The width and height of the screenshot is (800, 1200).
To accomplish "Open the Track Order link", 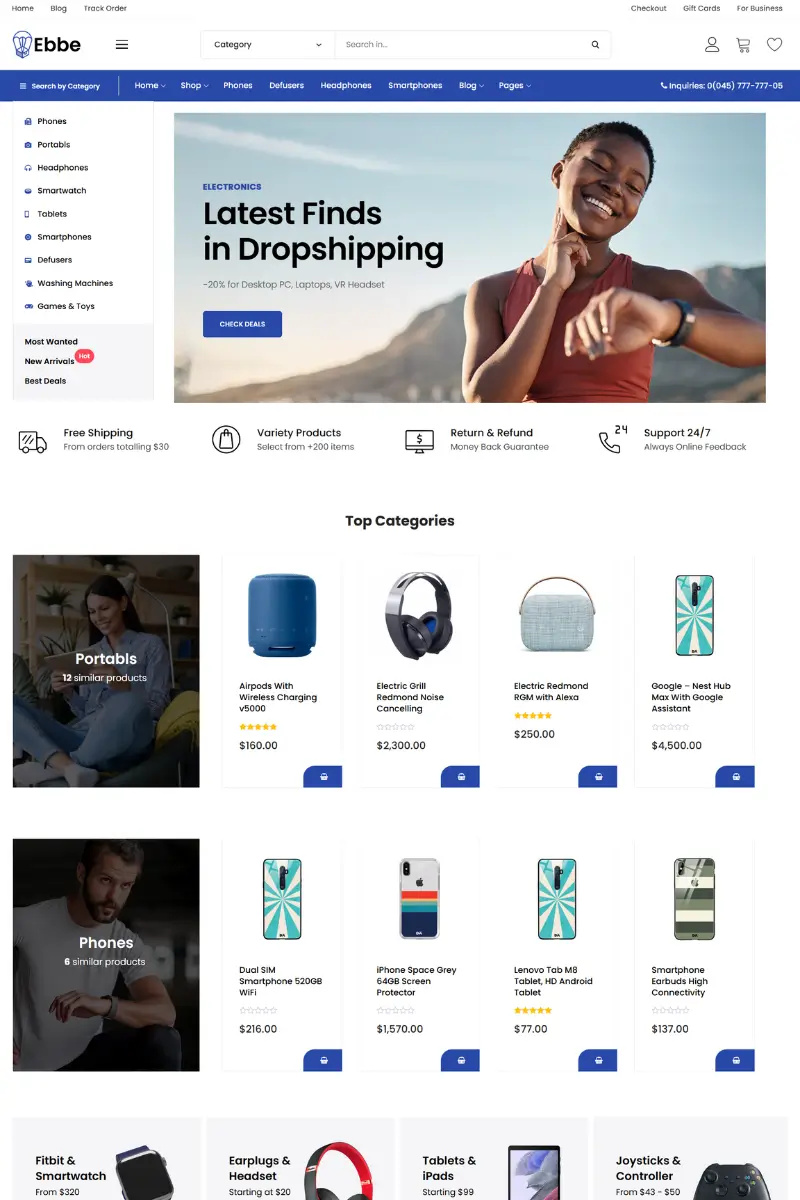I will [x=105, y=8].
